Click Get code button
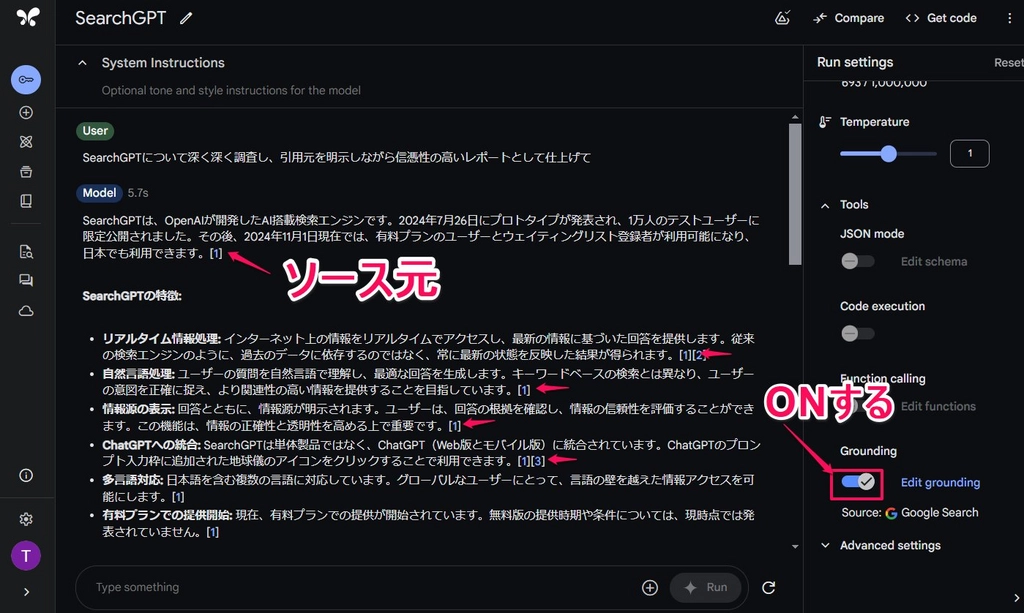The image size is (1024, 613). coord(941,18)
